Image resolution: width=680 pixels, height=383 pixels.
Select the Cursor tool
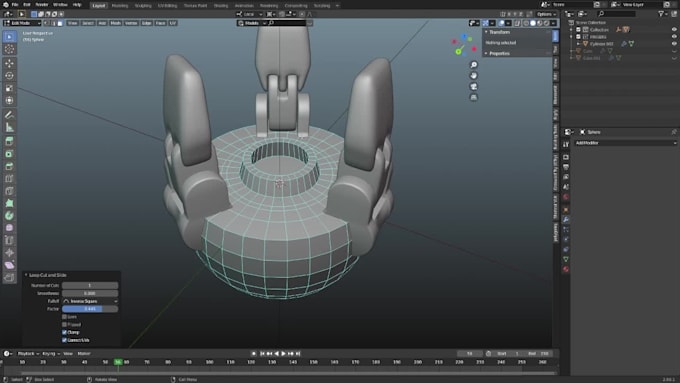pos(10,49)
